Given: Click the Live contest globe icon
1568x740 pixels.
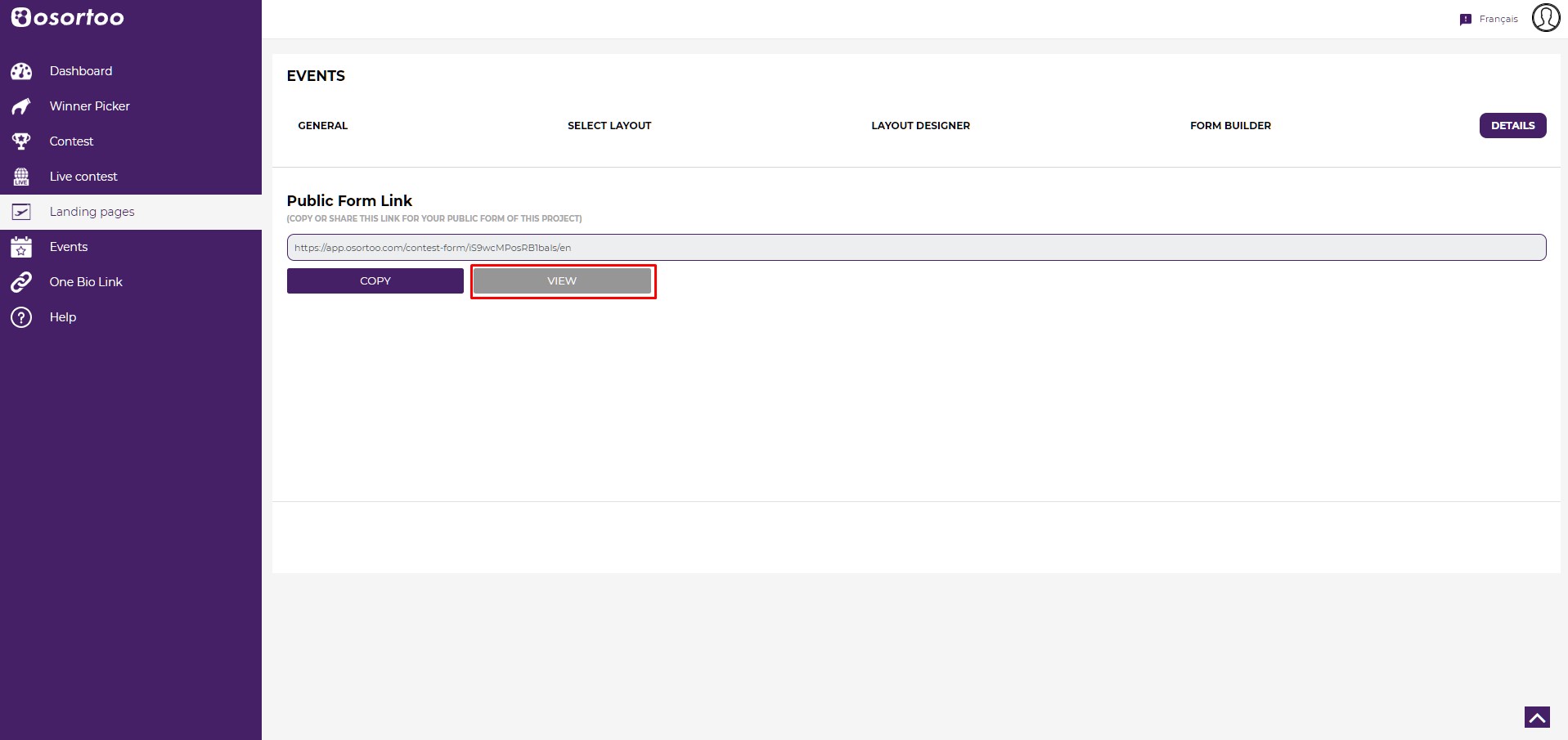Looking at the screenshot, I should [x=21, y=177].
